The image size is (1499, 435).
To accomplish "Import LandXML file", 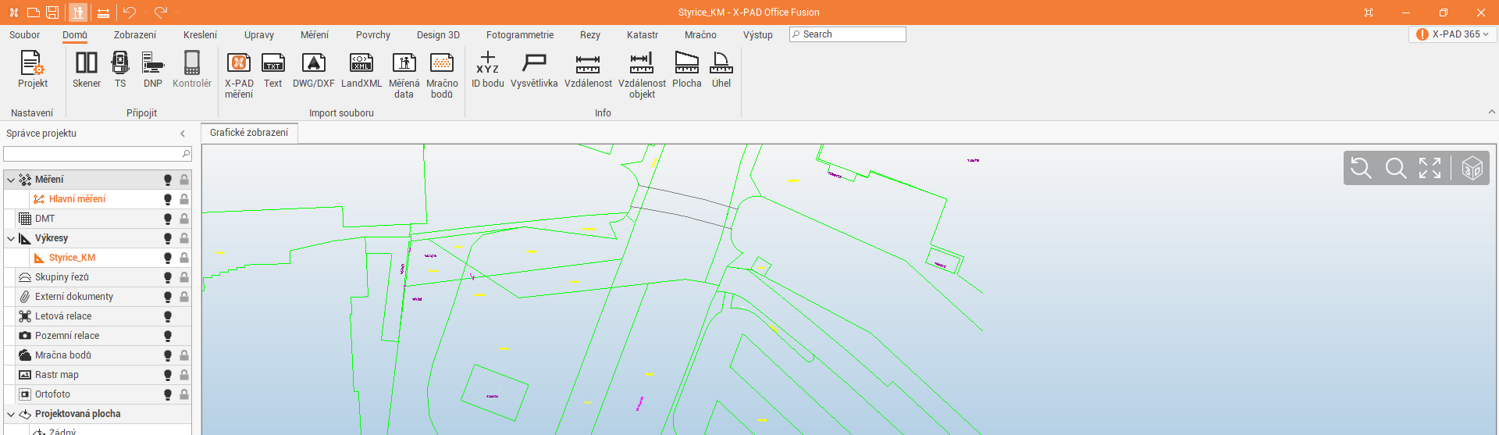I will [361, 69].
